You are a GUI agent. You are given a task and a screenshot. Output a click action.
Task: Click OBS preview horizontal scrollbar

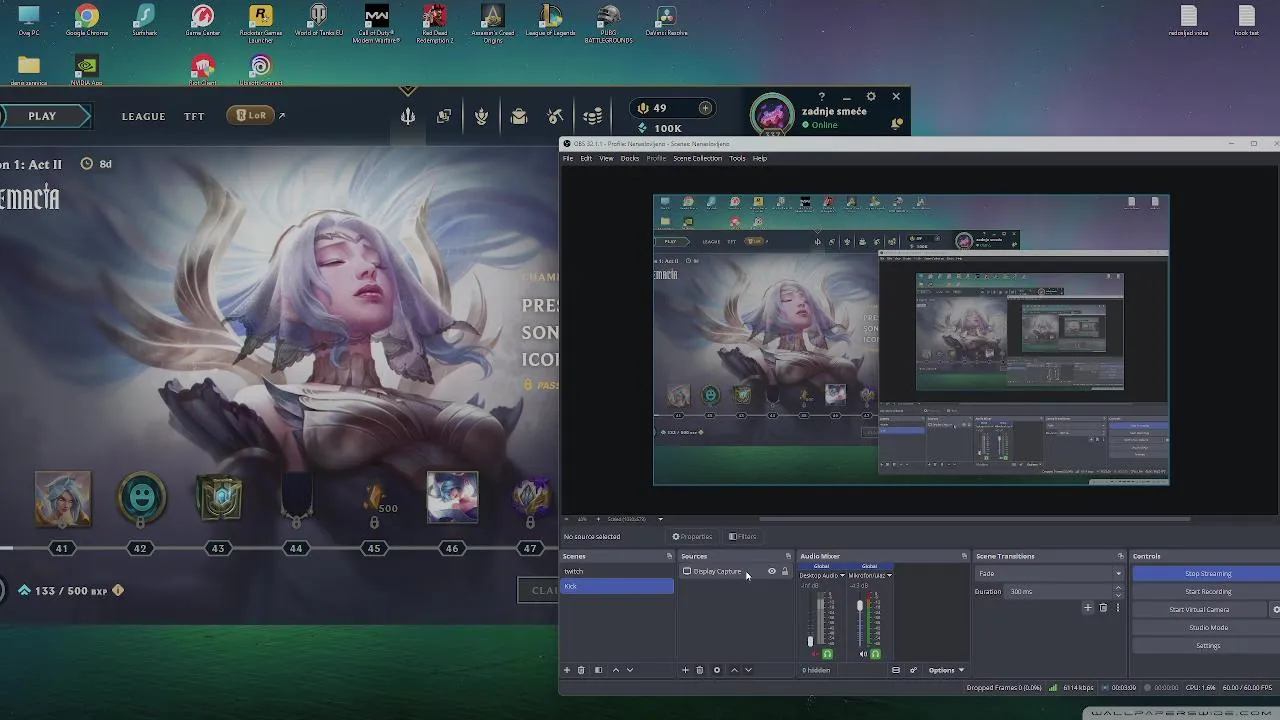(975, 519)
